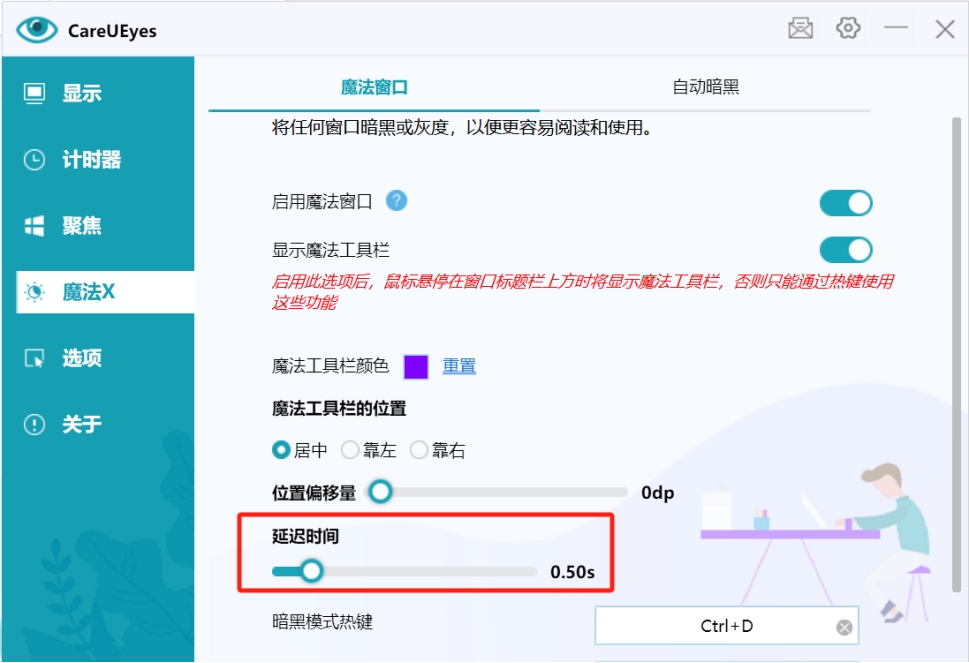The height and width of the screenshot is (663, 969).
Task: Click the 重置 reset link
Action: click(461, 367)
